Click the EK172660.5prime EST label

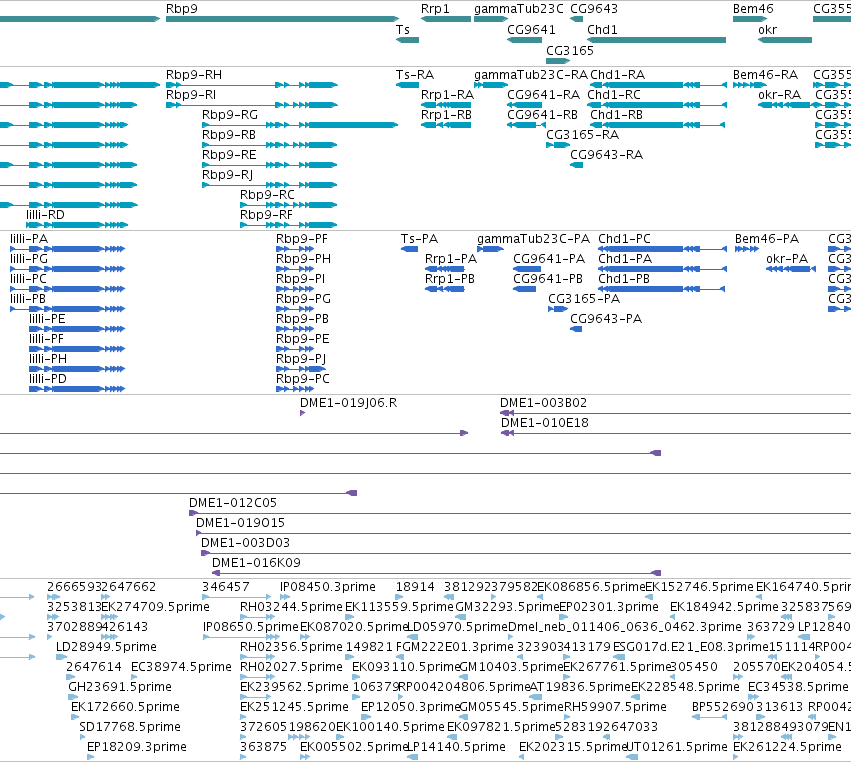(x=125, y=707)
